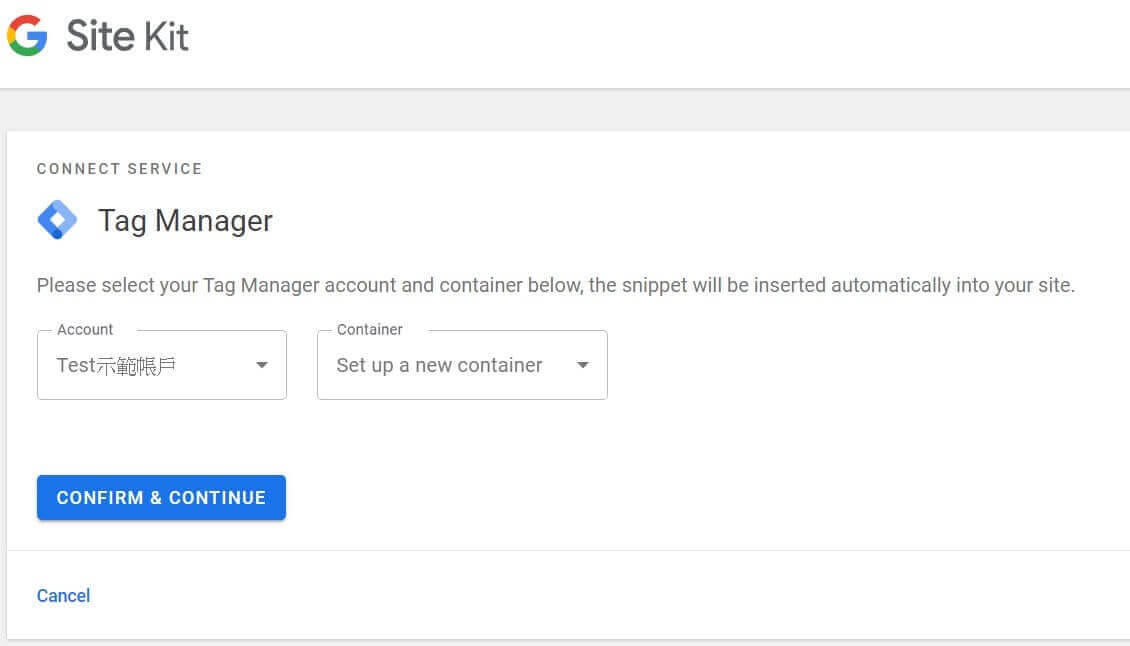The height and width of the screenshot is (646, 1130).
Task: Select the Test示範帳戶 account value text
Action: coord(116,365)
